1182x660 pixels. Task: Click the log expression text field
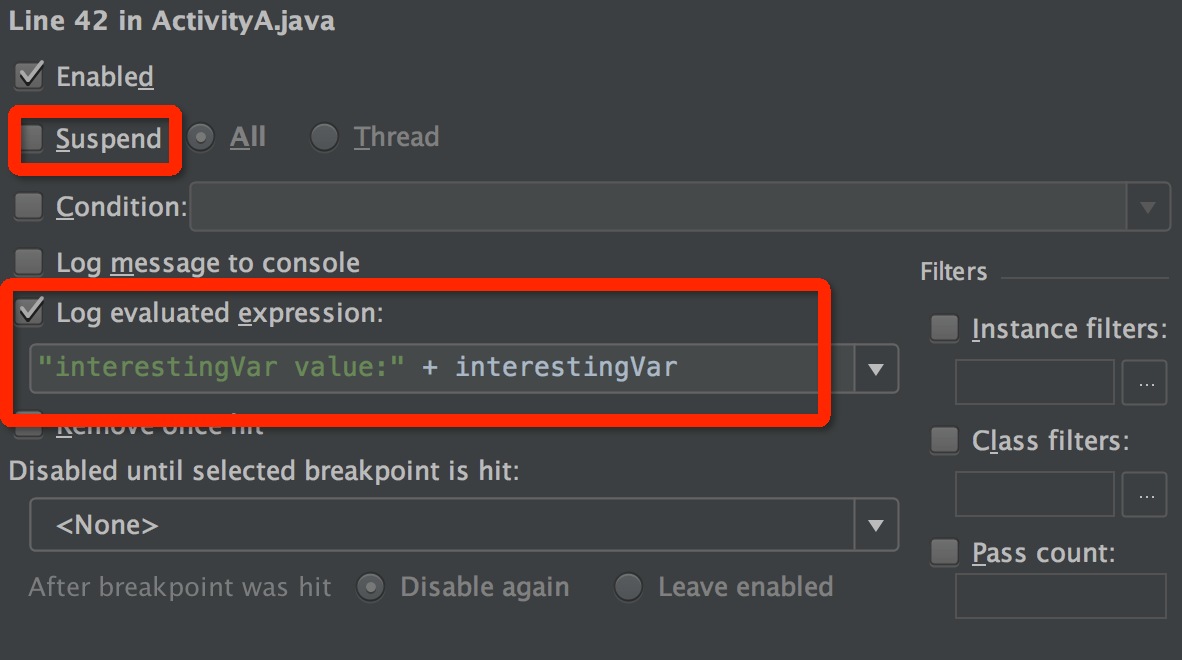click(440, 368)
